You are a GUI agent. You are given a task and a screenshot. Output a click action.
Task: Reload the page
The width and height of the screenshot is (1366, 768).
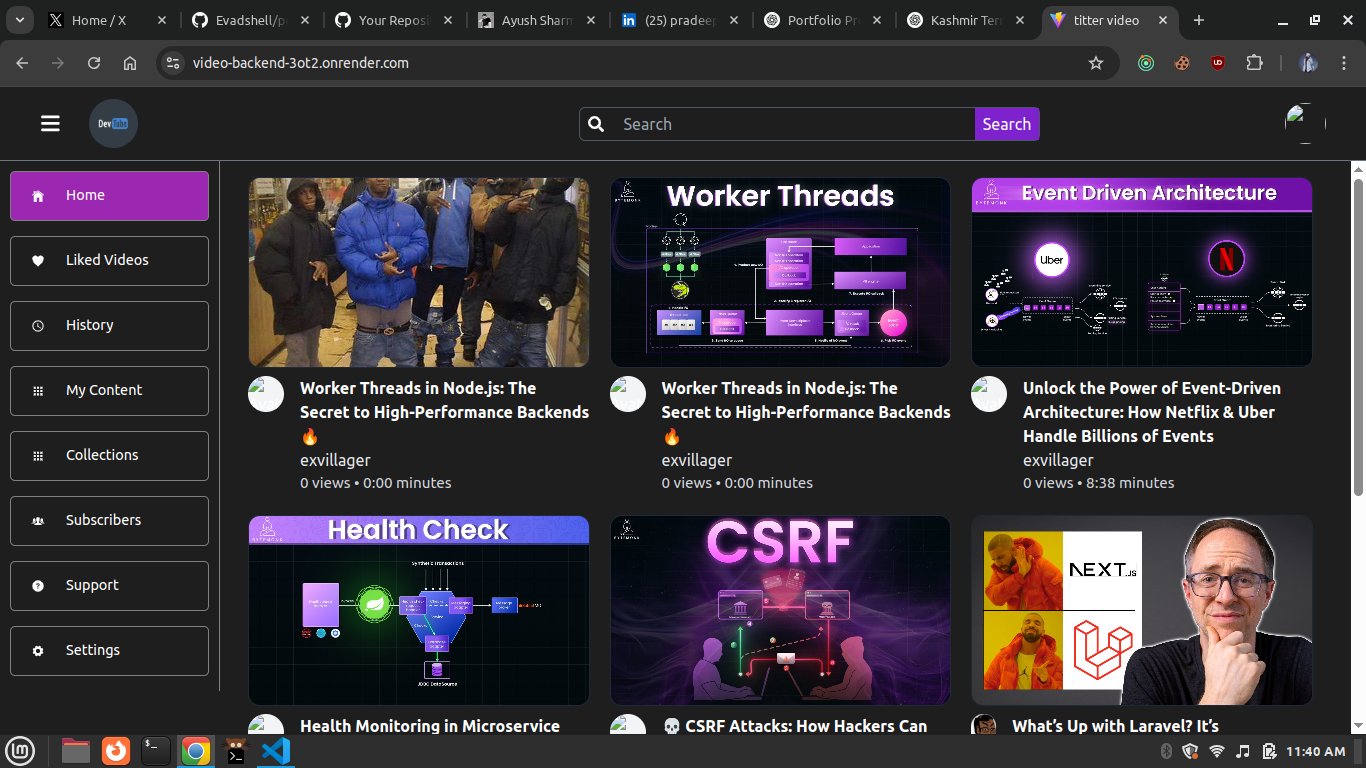(x=94, y=63)
